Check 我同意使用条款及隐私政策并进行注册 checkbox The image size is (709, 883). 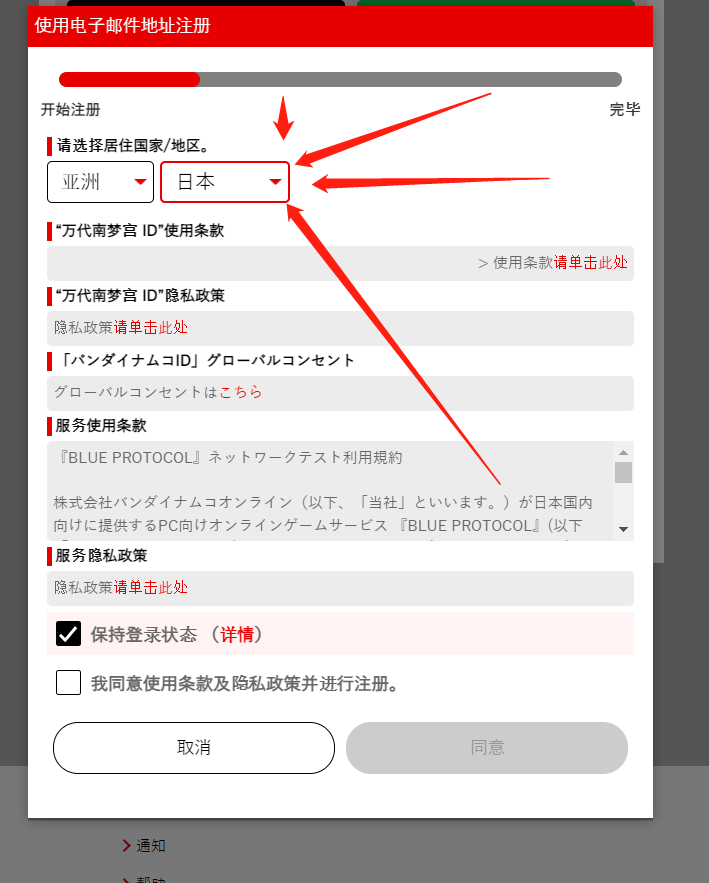click(69, 683)
